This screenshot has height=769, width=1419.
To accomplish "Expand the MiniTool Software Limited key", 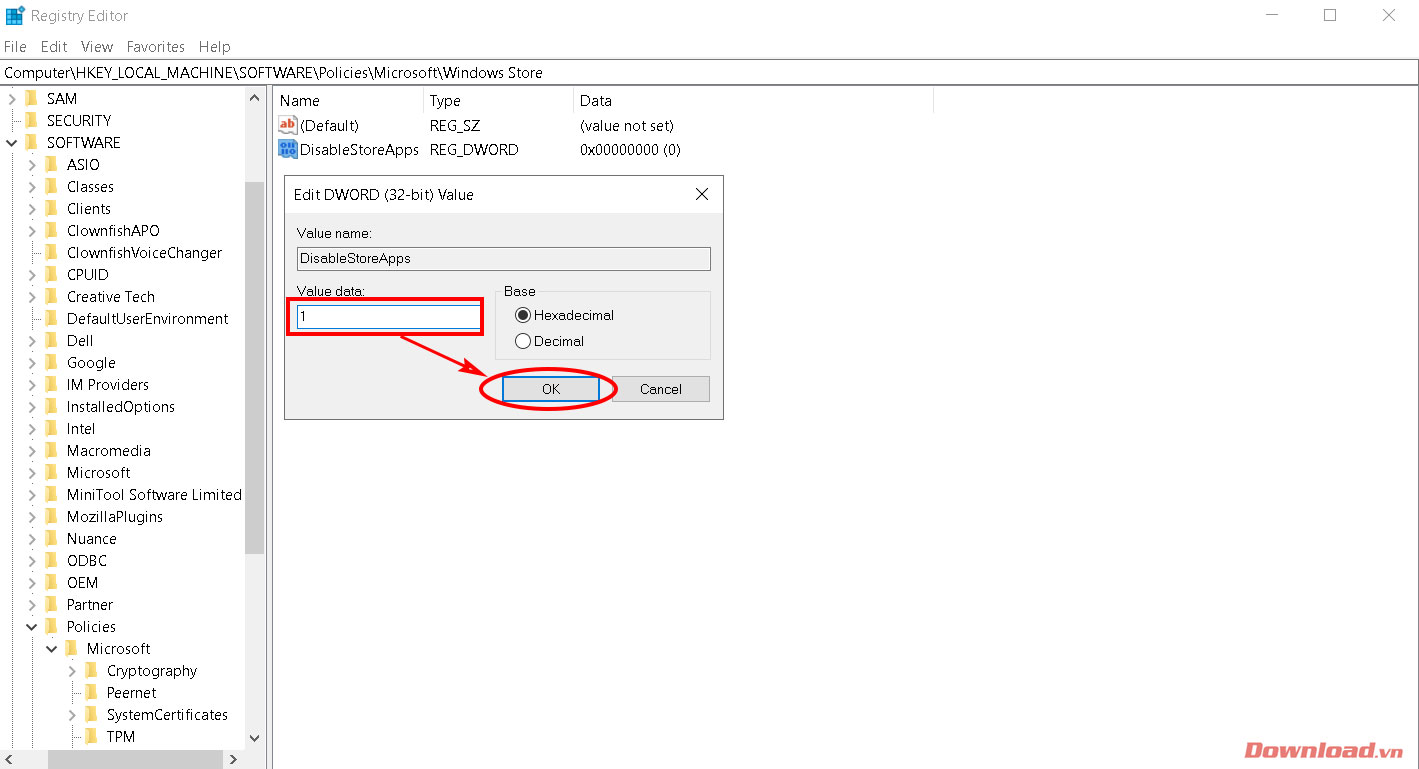I will pos(32,495).
